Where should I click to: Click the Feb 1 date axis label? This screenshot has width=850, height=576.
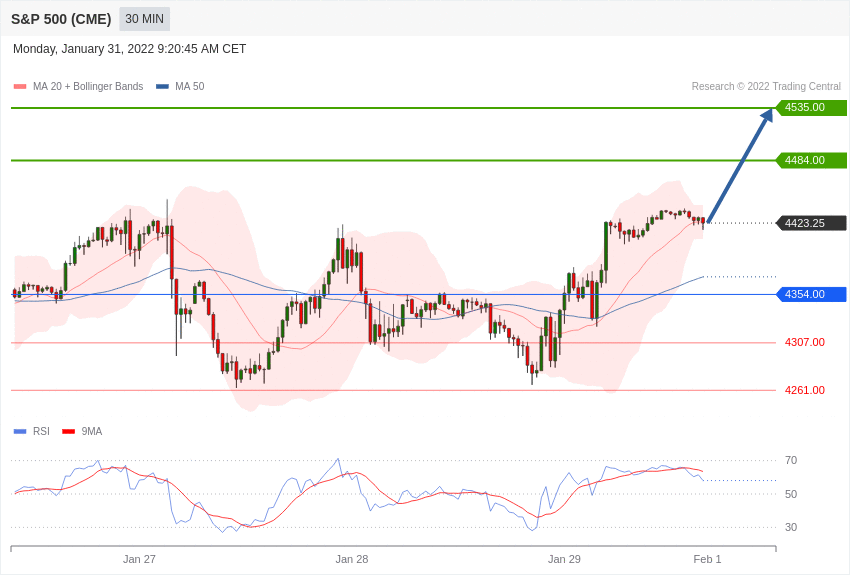707,559
